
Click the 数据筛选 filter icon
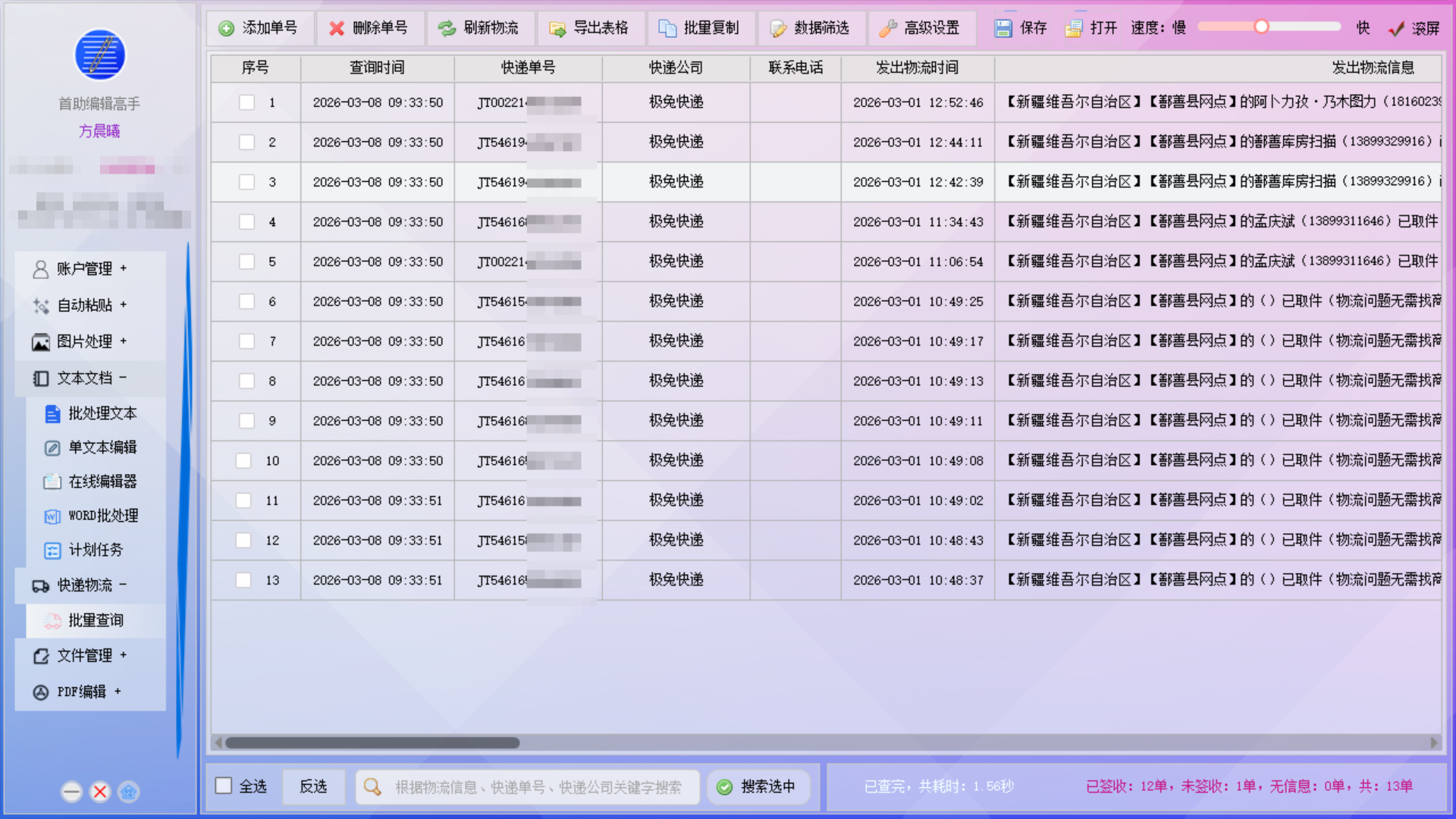click(x=778, y=28)
